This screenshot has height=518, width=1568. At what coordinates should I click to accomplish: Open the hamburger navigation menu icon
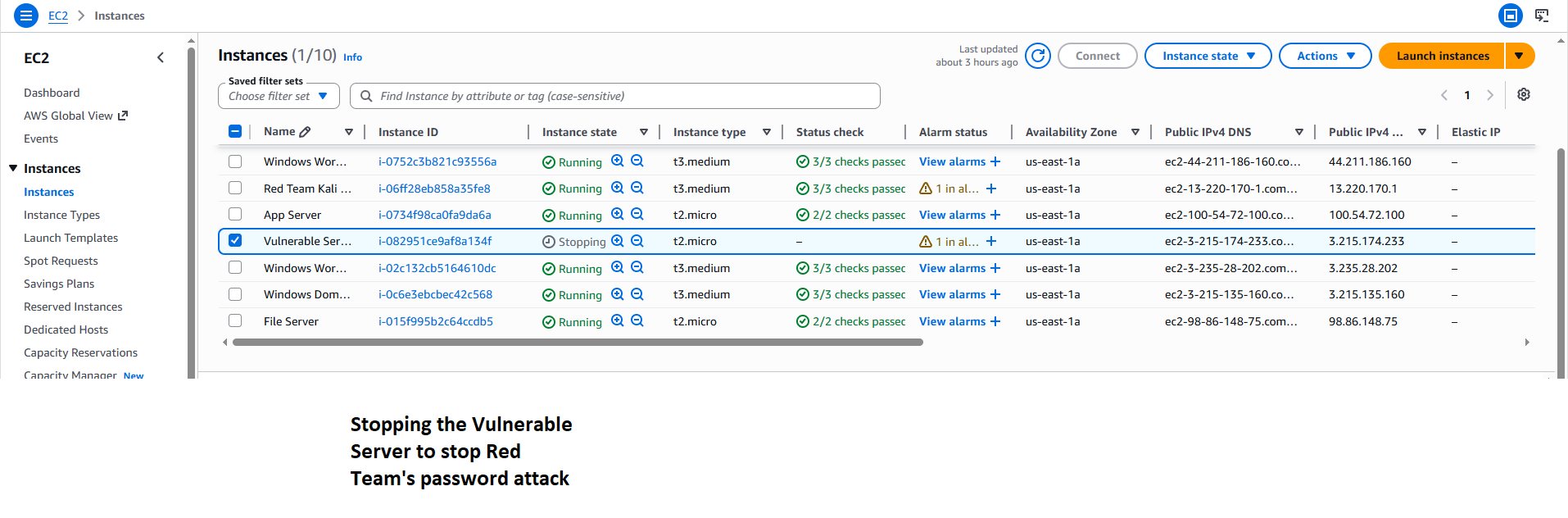click(26, 16)
